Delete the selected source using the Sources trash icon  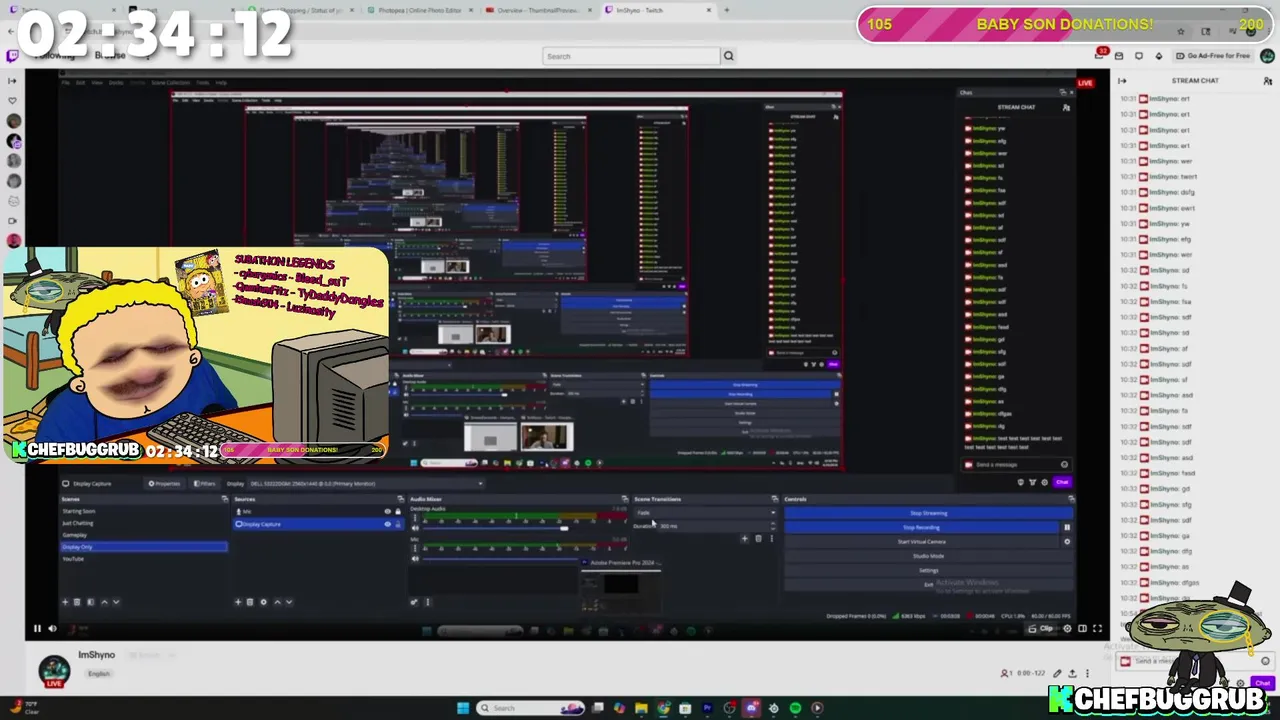click(x=250, y=602)
